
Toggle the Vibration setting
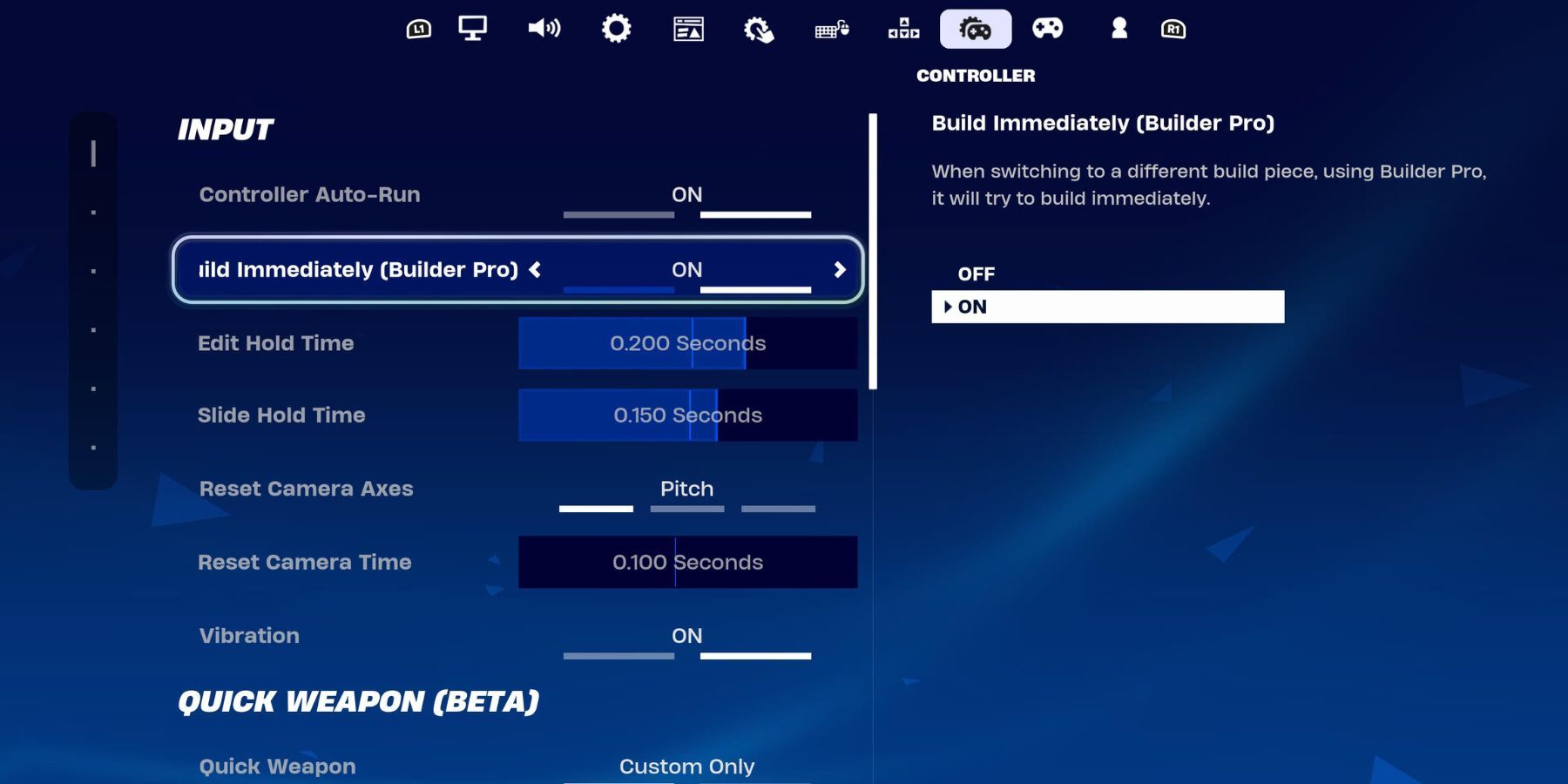tap(686, 638)
